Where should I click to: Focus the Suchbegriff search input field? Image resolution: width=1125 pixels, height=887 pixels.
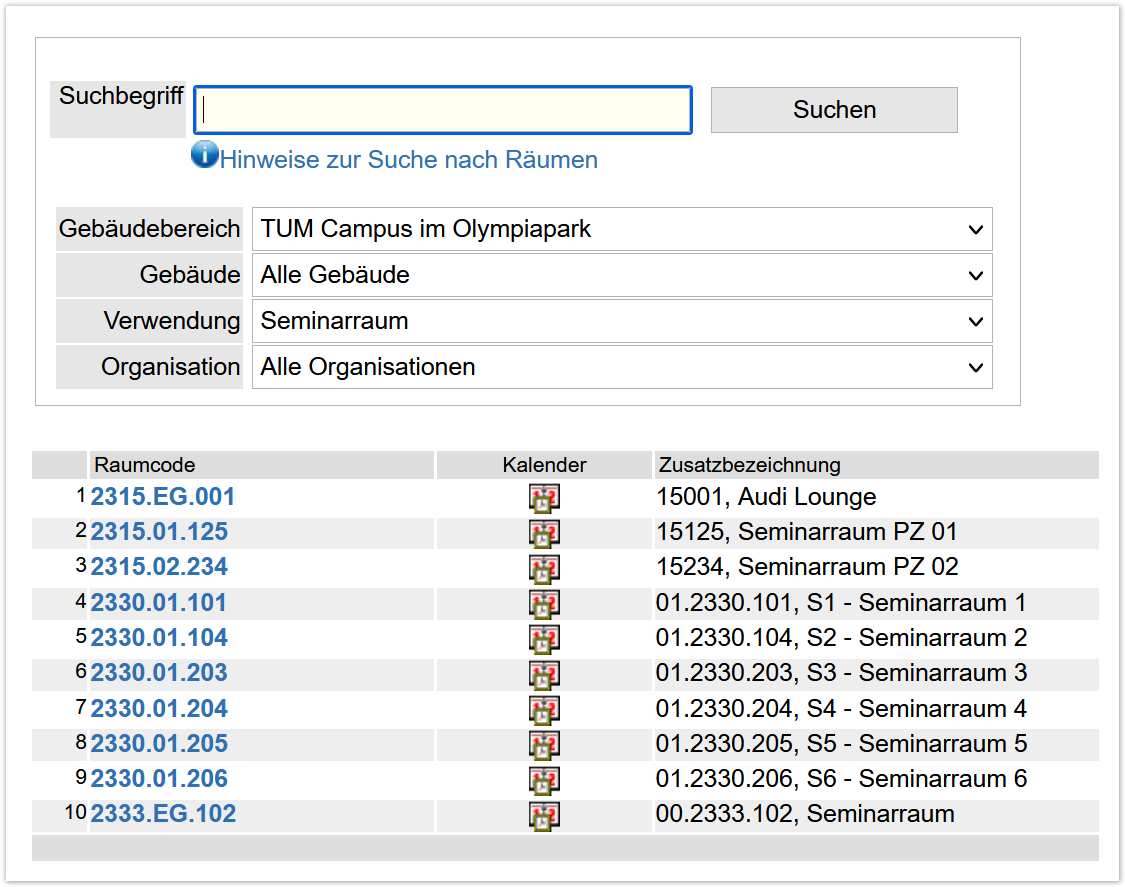tap(442, 110)
